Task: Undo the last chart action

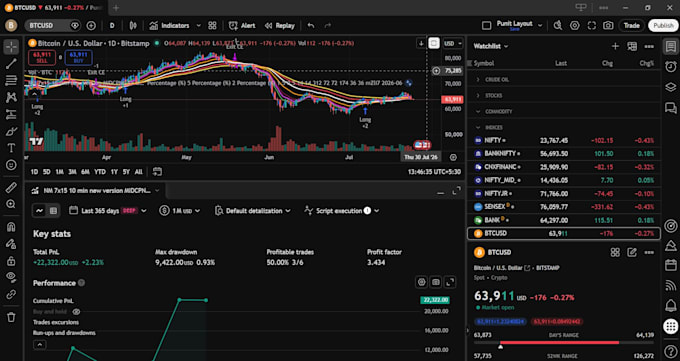Action: point(311,26)
